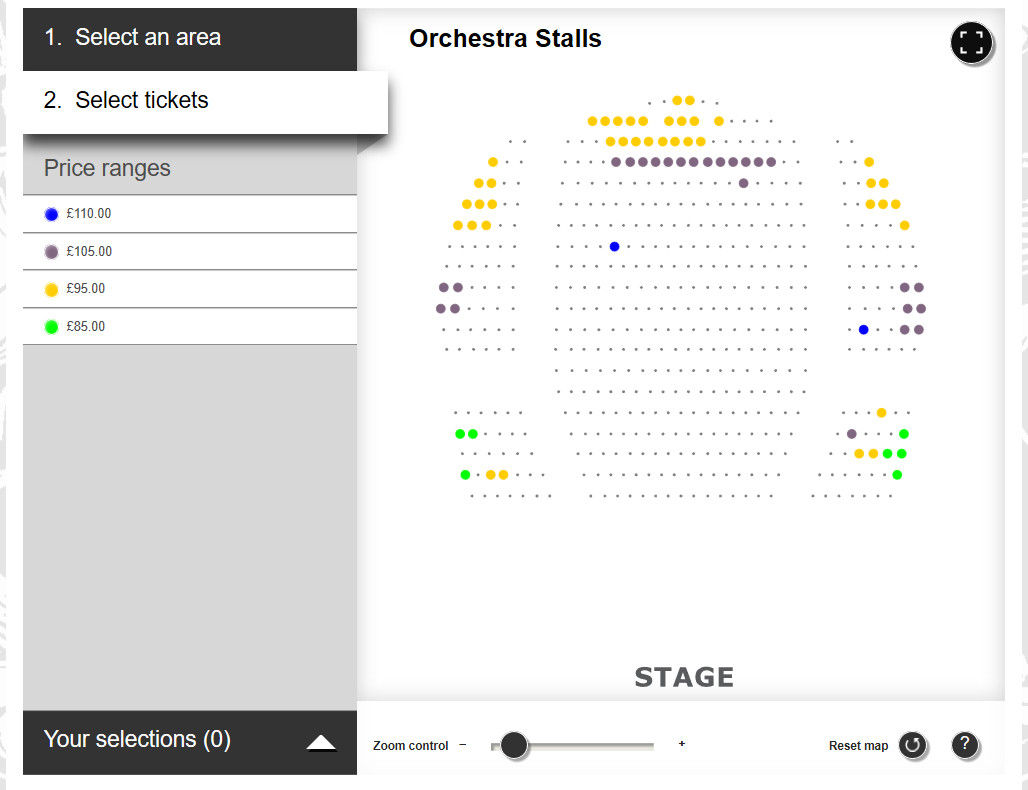Select the lone purple seat in centre block
This screenshot has width=1028, height=790.
pyautogui.click(x=743, y=183)
